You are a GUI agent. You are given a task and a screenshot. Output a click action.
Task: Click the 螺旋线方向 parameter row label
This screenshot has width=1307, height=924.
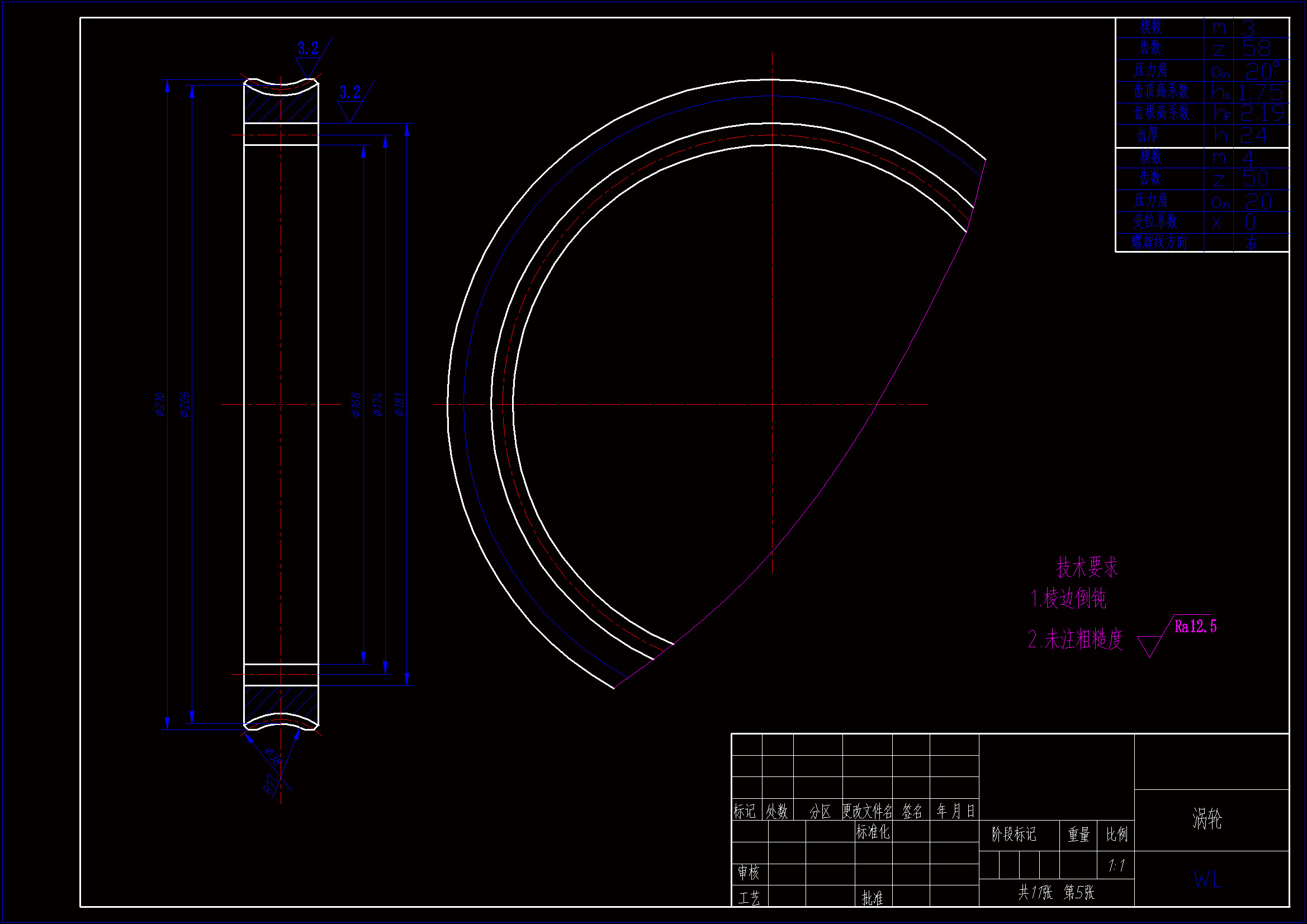(x=1159, y=243)
